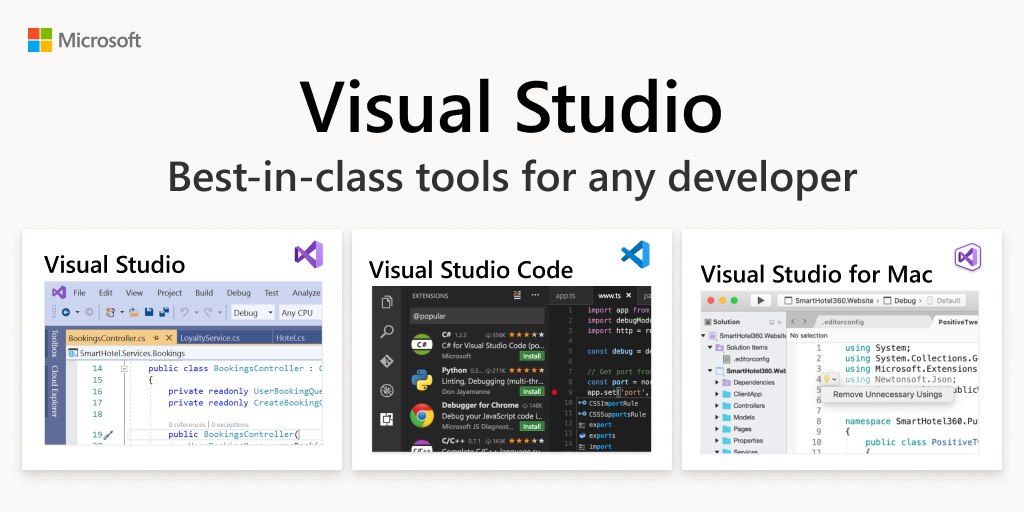Click the Save All icon in the Visual Studio toolbar
The height and width of the screenshot is (512, 1024).
(164, 312)
